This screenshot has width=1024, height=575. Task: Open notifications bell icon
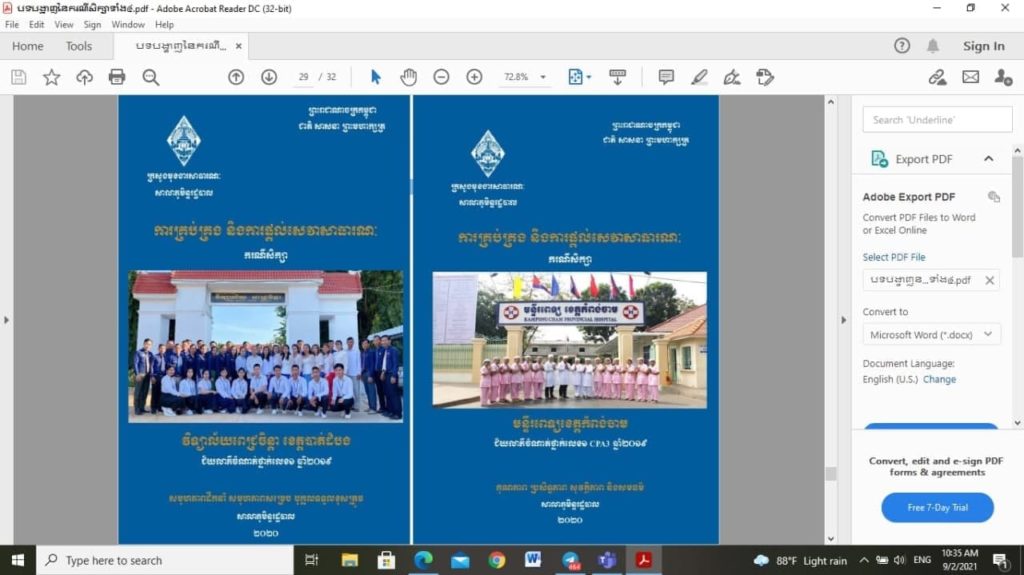tap(933, 46)
